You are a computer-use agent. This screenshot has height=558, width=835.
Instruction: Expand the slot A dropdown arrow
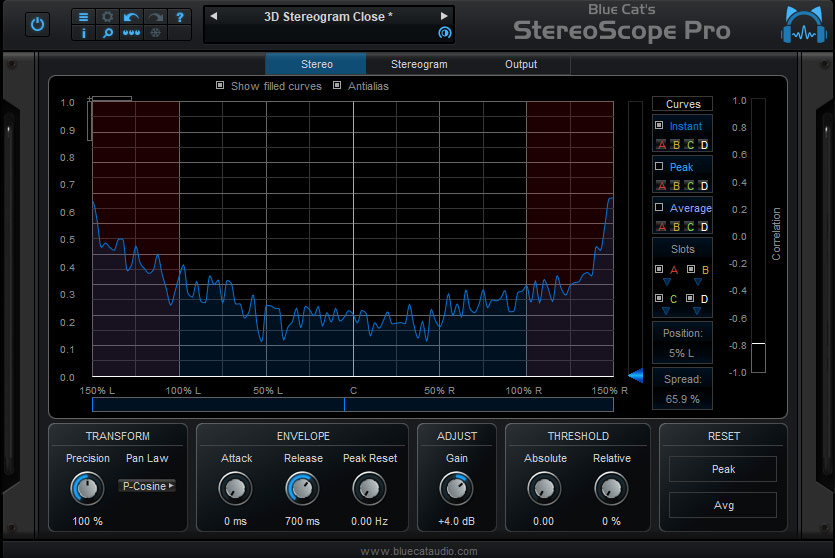point(665,283)
